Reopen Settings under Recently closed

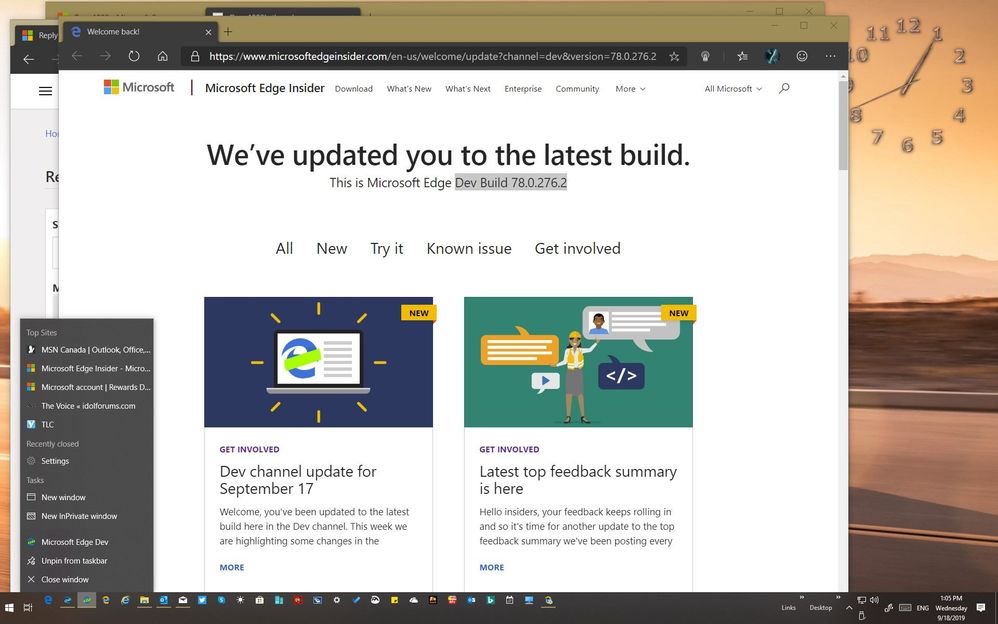tap(87, 461)
